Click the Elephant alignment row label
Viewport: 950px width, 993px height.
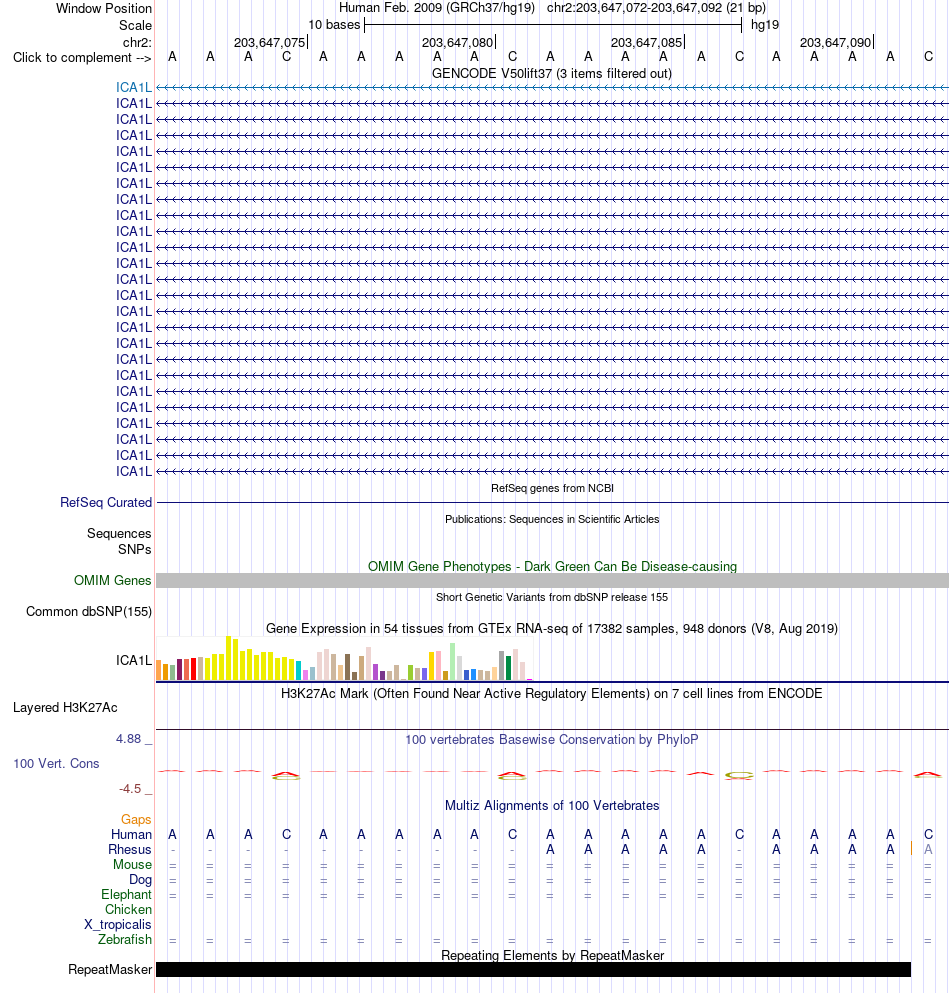coord(127,894)
